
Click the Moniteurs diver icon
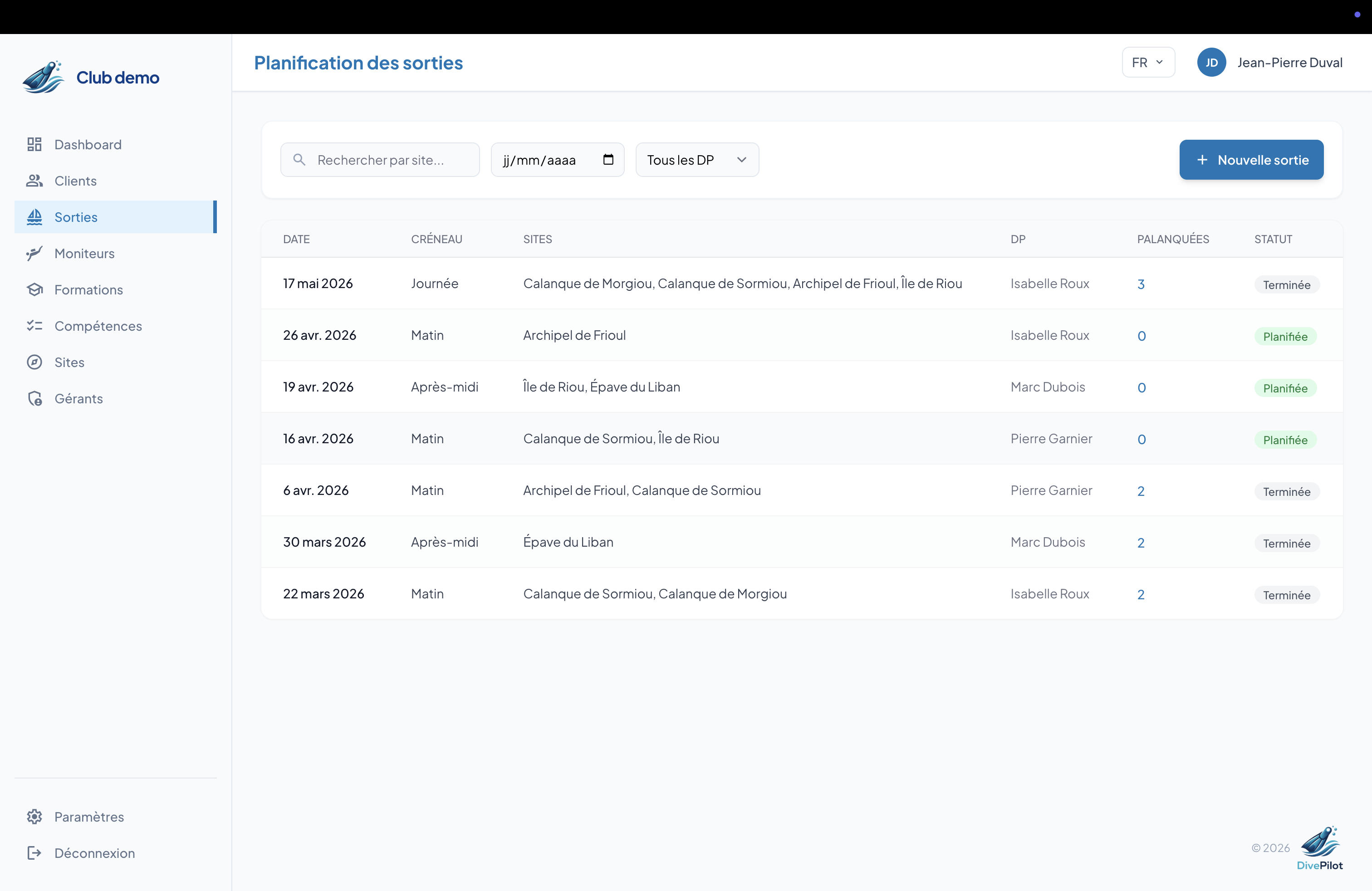(x=34, y=253)
